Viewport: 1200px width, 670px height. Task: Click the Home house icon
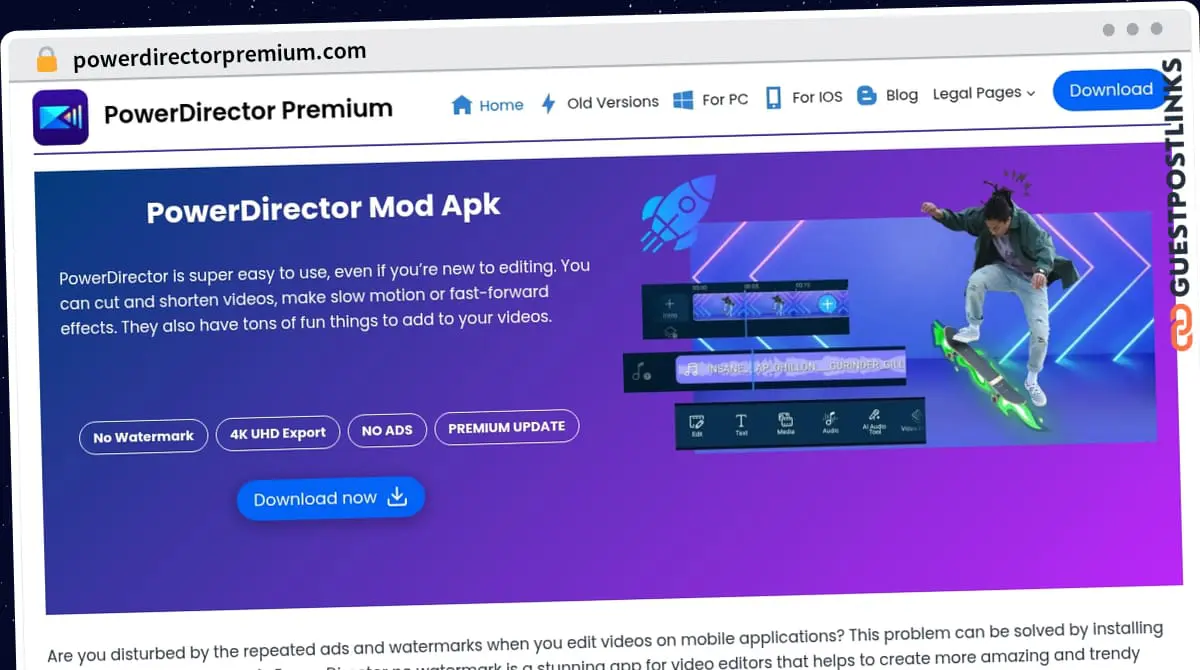tap(461, 105)
